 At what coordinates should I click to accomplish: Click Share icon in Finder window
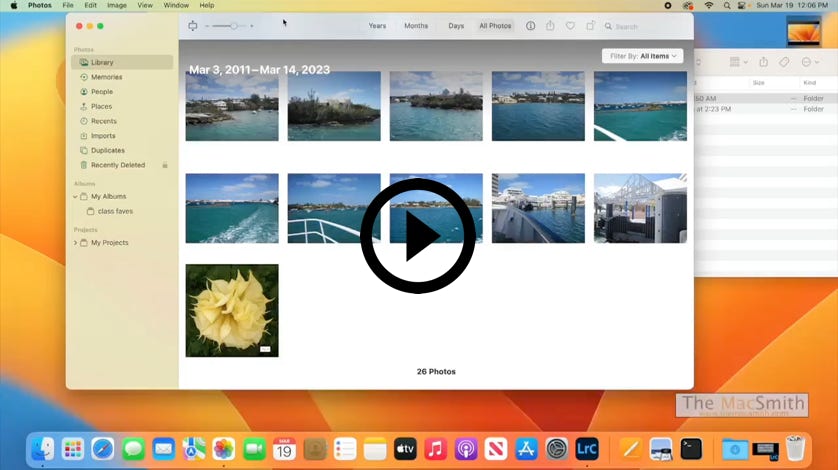[x=763, y=62]
